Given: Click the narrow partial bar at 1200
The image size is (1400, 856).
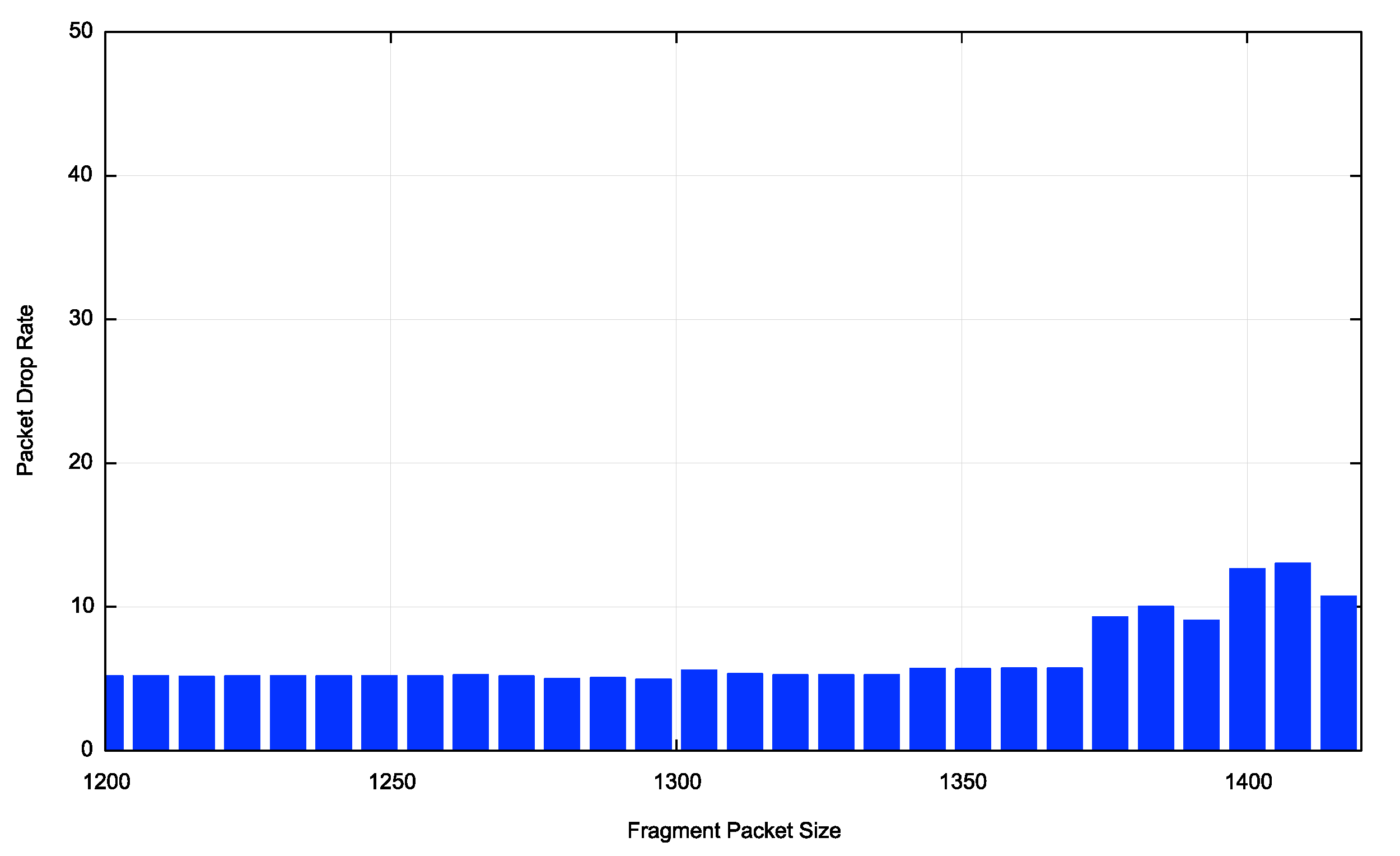Looking at the screenshot, I should point(114,712).
